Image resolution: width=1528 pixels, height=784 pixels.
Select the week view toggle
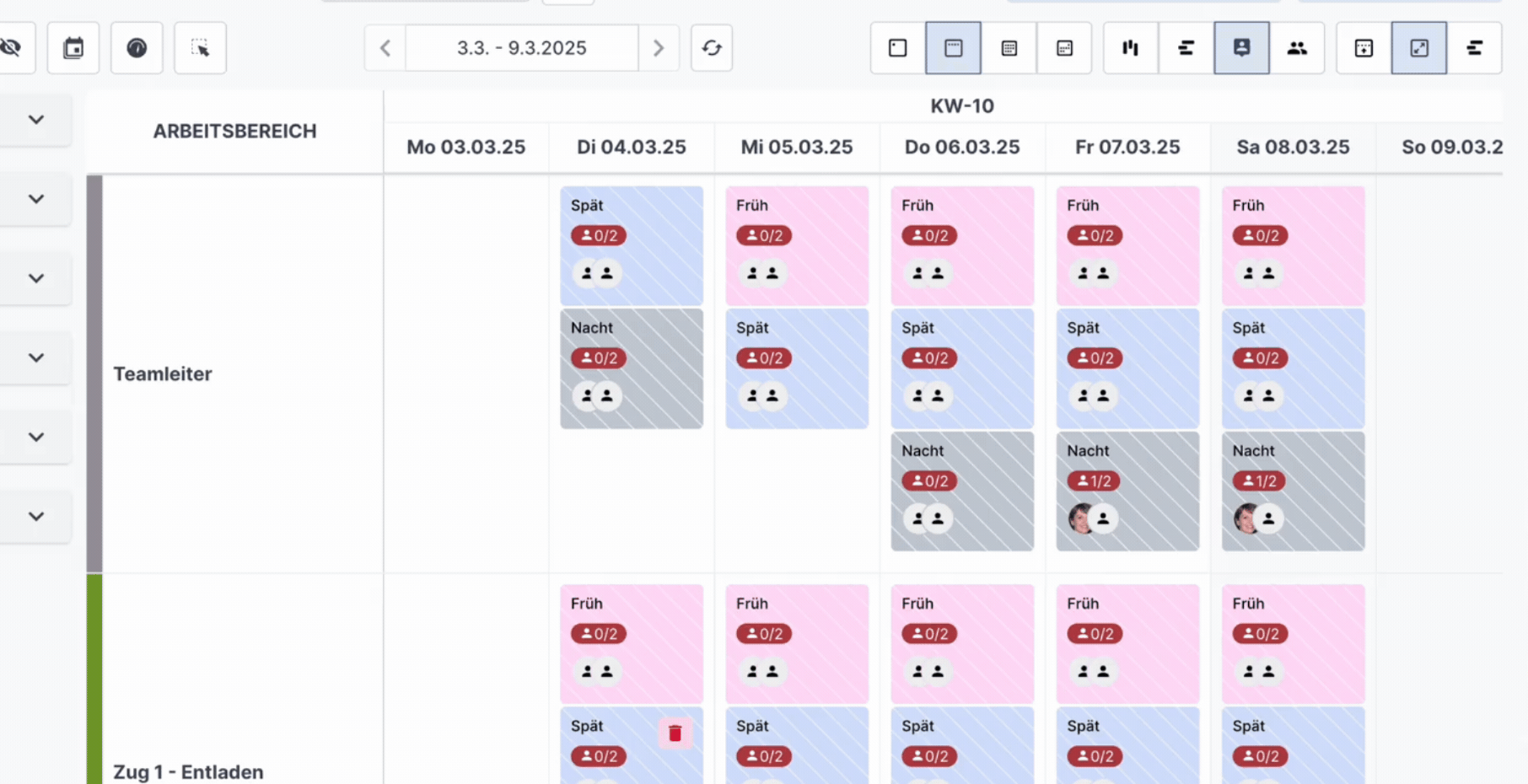(953, 48)
